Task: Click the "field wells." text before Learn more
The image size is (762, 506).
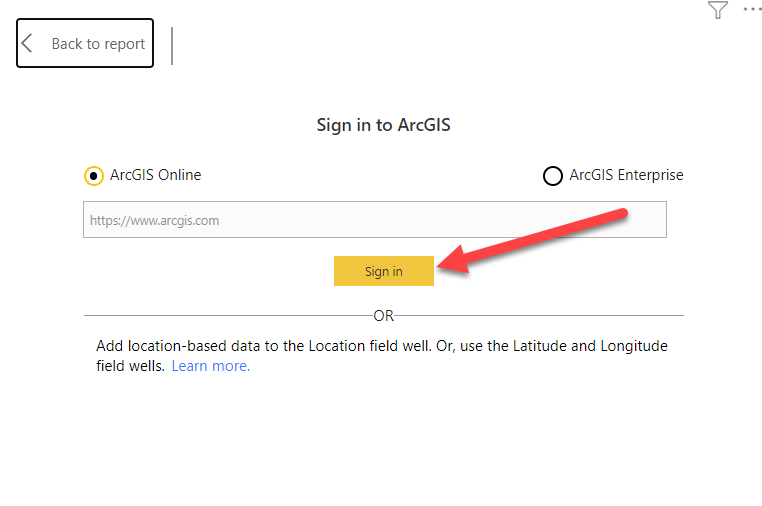Action: click(x=130, y=366)
